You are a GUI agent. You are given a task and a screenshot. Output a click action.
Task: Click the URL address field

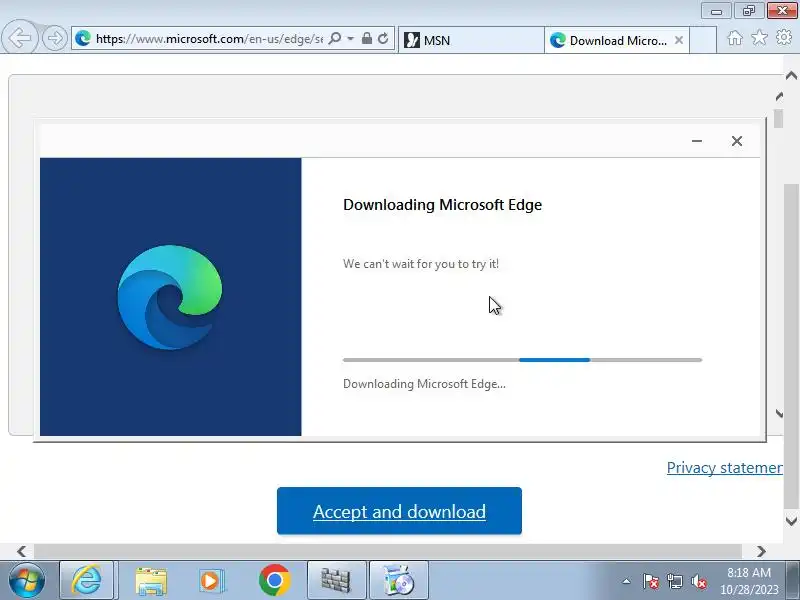click(x=209, y=39)
